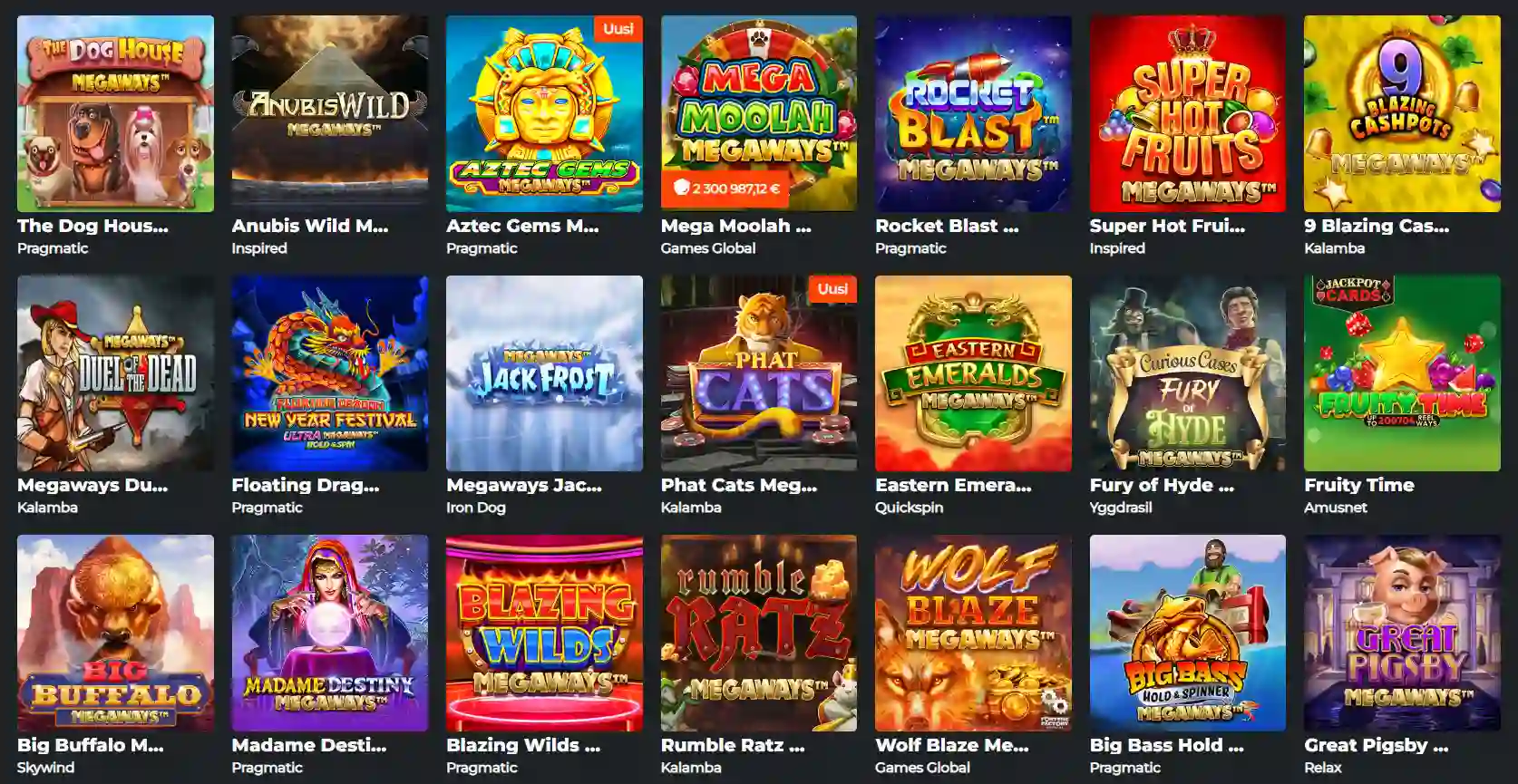Open Wolf Blaze Megaways game thumbnail
This screenshot has height=784, width=1518.
coord(973,633)
